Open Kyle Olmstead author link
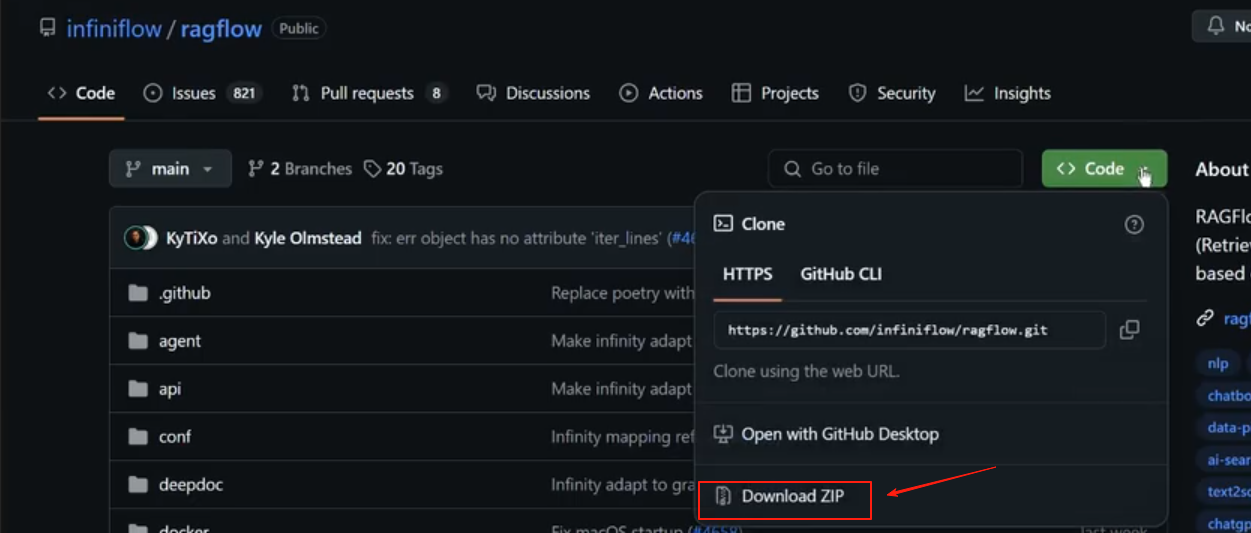This screenshot has width=1251, height=533. tap(308, 238)
